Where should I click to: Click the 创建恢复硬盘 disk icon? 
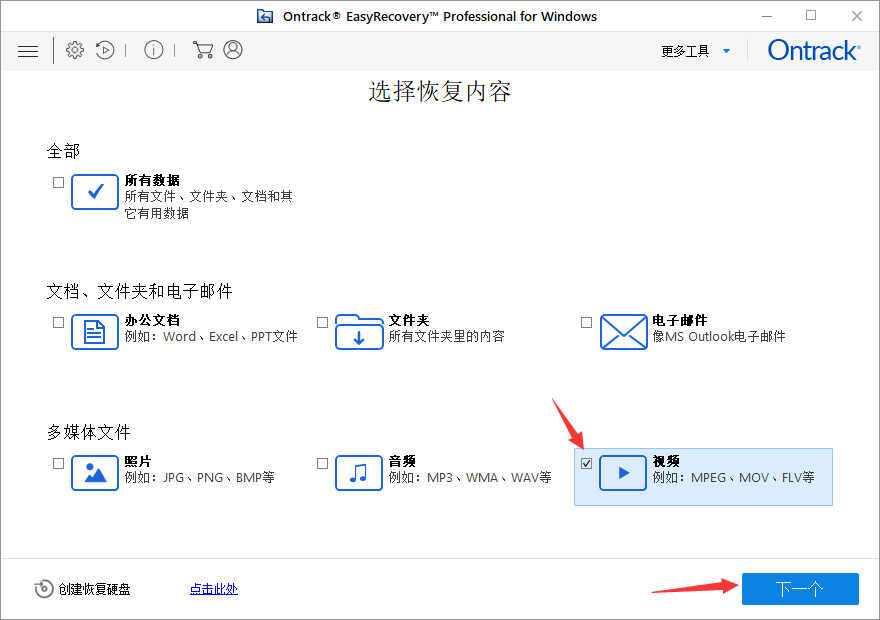44,589
